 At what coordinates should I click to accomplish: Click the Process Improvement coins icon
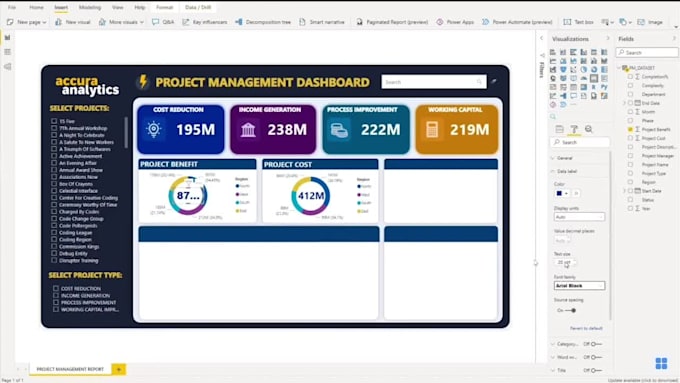(339, 129)
